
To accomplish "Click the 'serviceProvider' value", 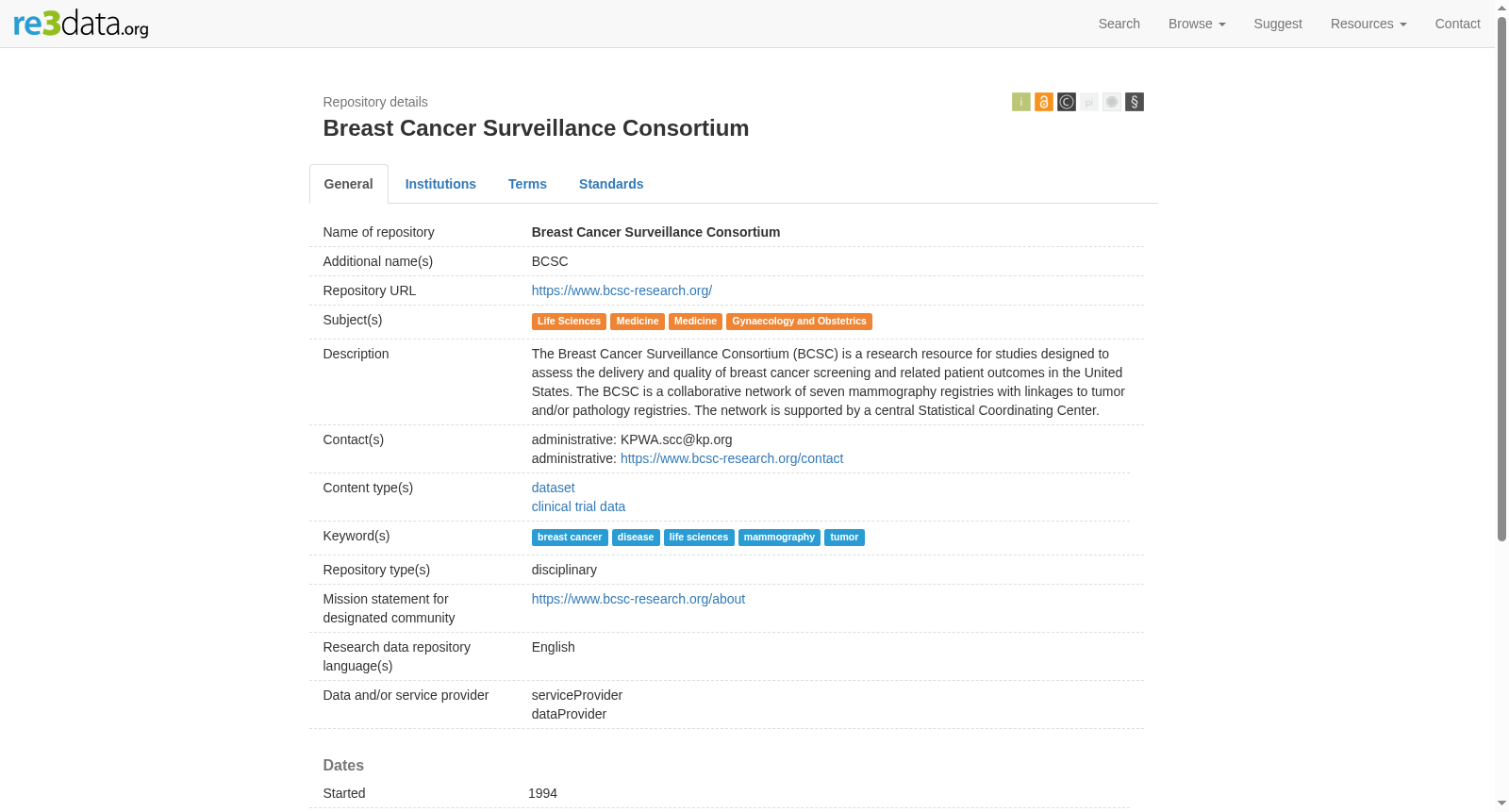I will (577, 695).
